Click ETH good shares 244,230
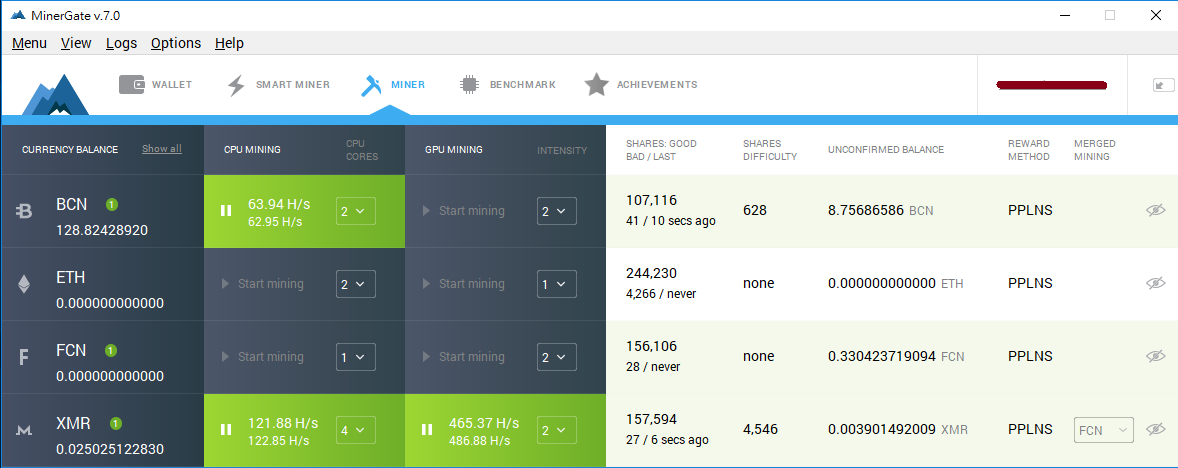The height and width of the screenshot is (468, 1178). click(651, 273)
